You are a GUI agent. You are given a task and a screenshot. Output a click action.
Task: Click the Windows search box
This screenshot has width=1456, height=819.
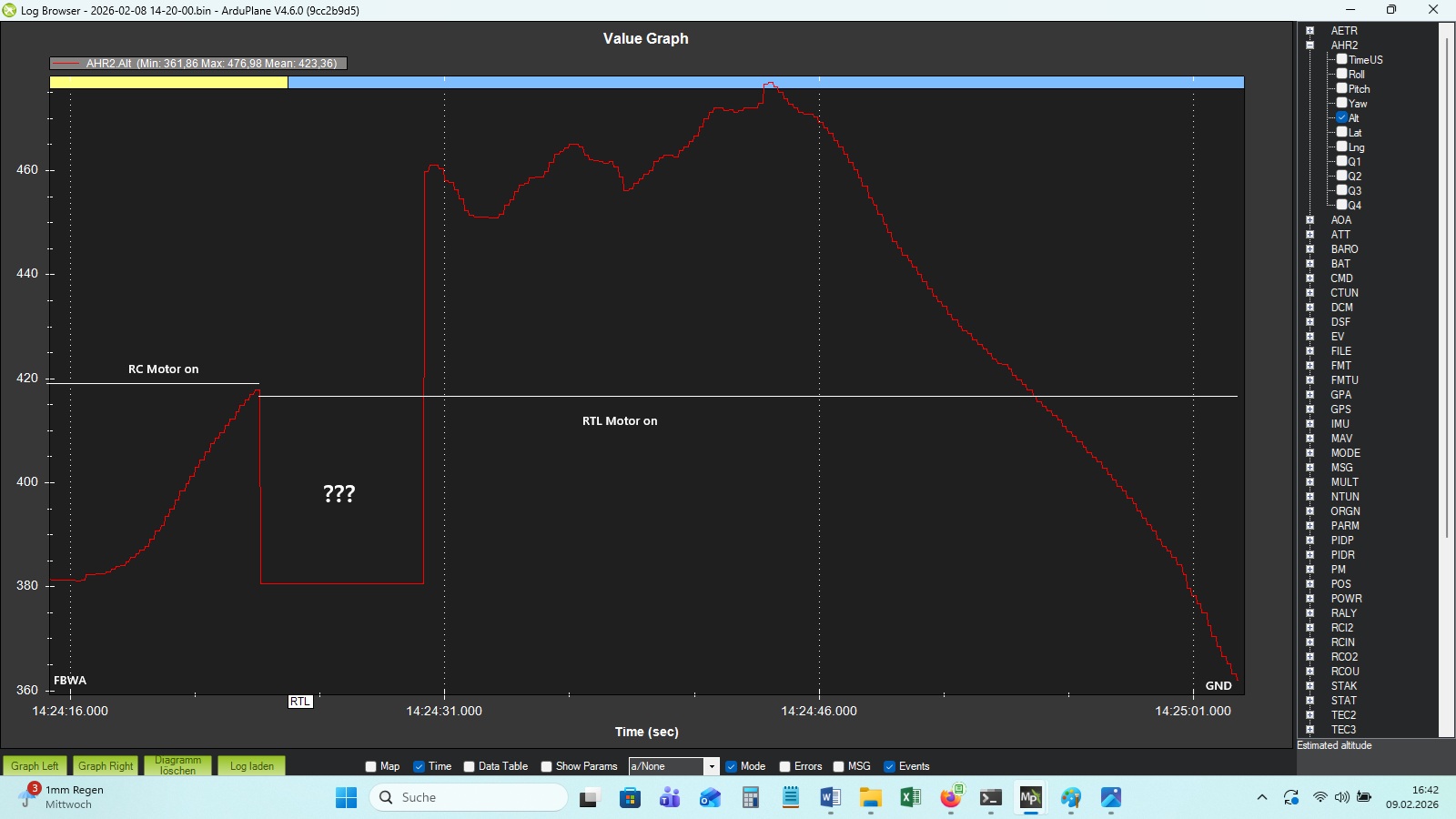(469, 797)
